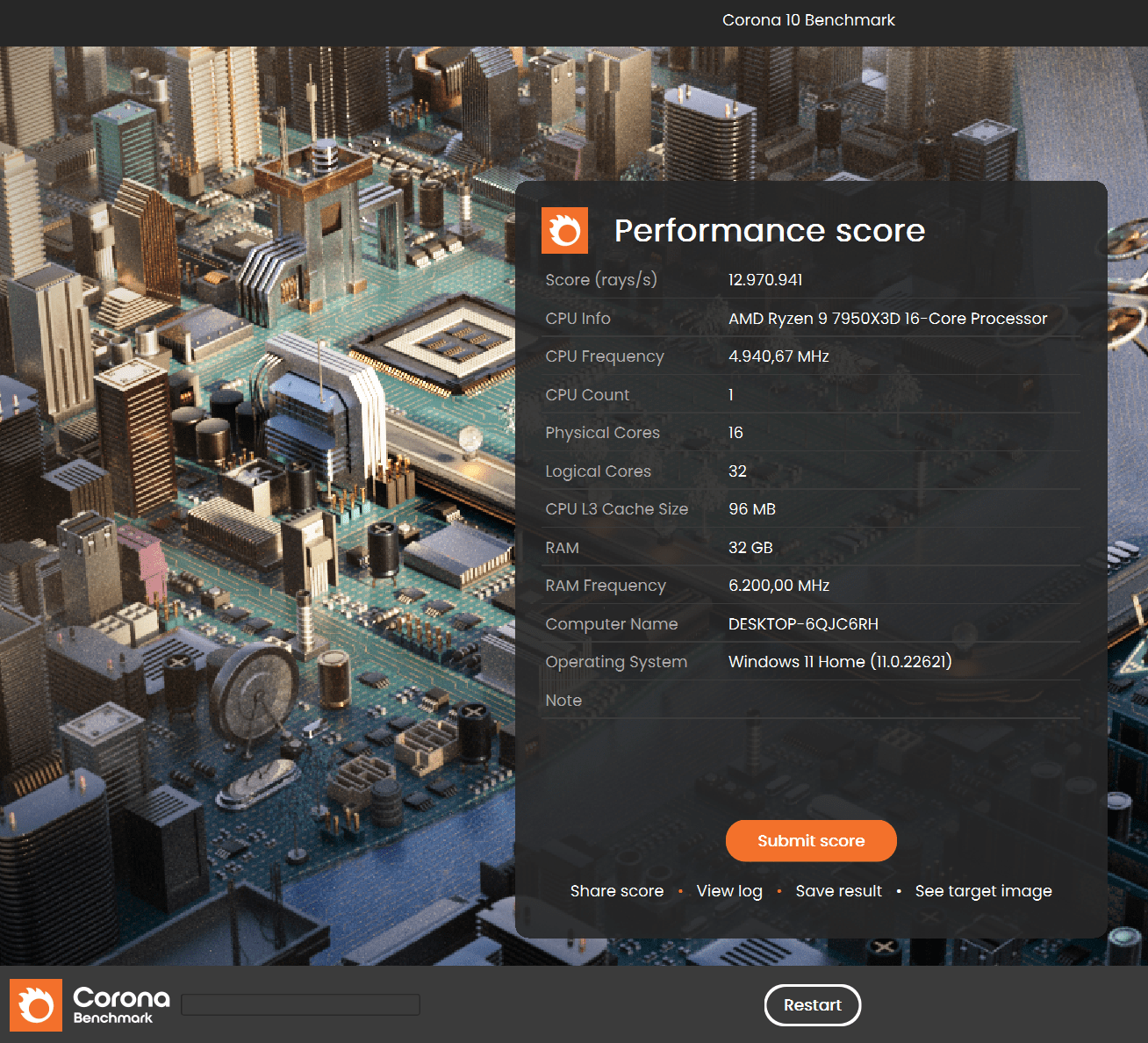The width and height of the screenshot is (1148, 1043).
Task: Click the Operating System label
Action: pos(616,662)
